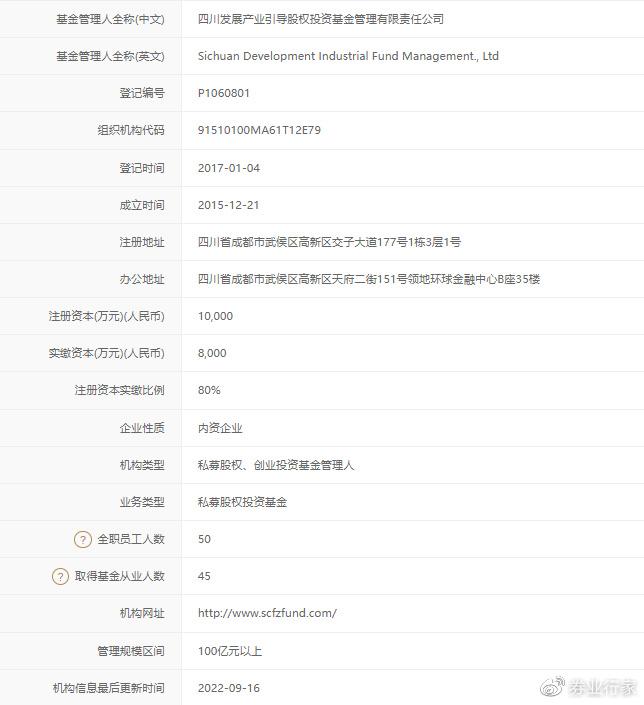
Task: Click the label 业务类型
Action: click(x=142, y=502)
